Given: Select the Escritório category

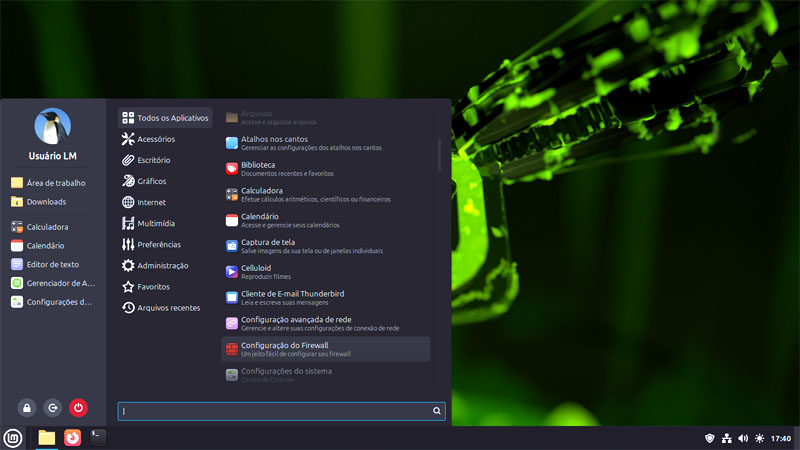Looking at the screenshot, I should (x=165, y=160).
